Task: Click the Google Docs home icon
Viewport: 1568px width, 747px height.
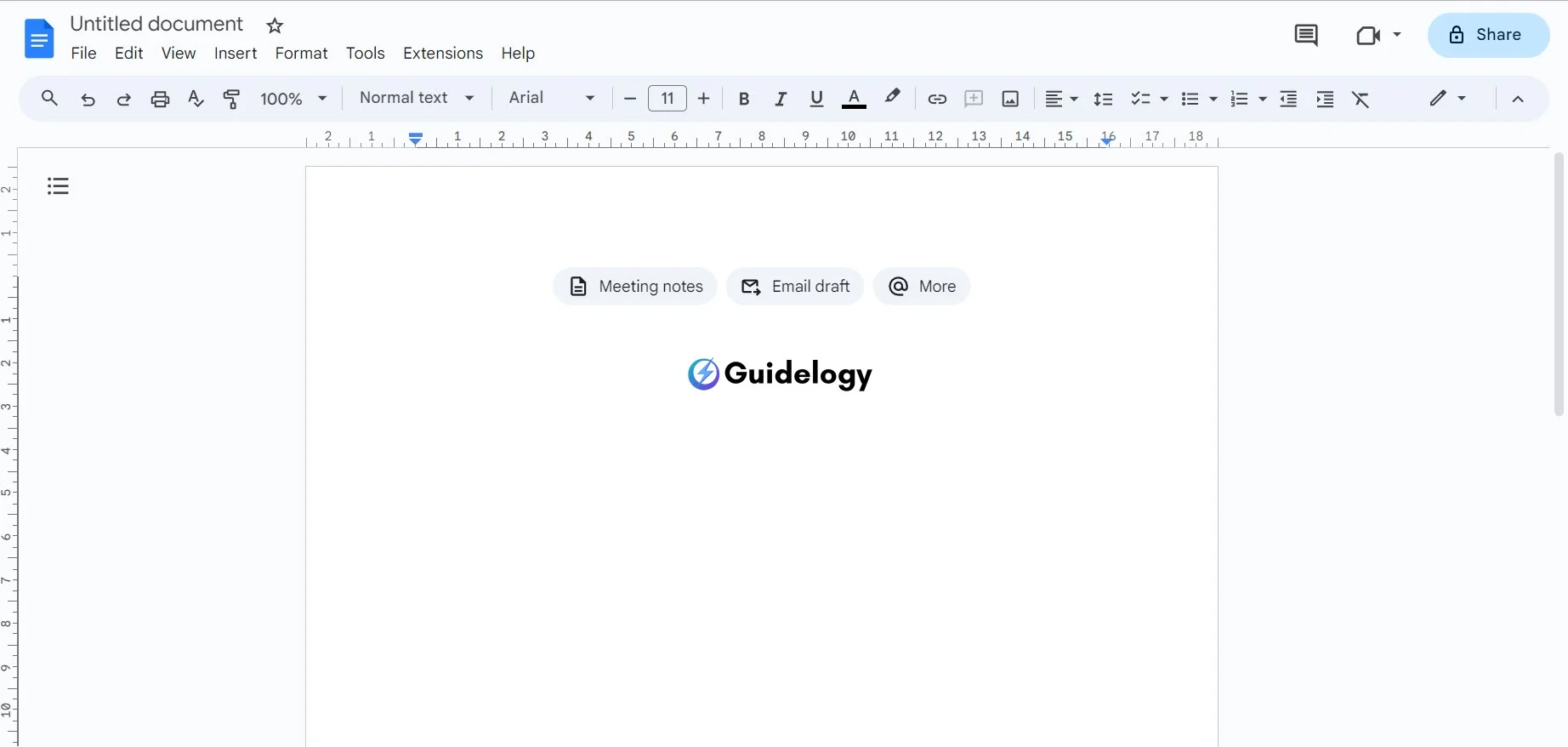Action: 39,38
